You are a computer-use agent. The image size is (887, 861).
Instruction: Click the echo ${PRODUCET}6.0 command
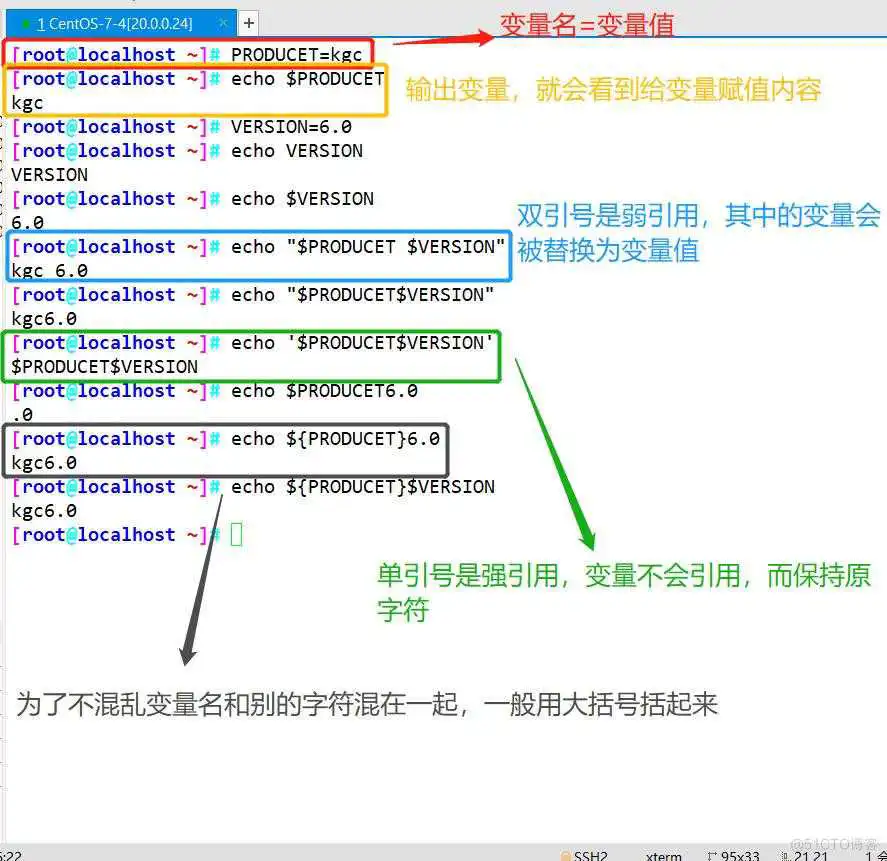tap(335, 439)
